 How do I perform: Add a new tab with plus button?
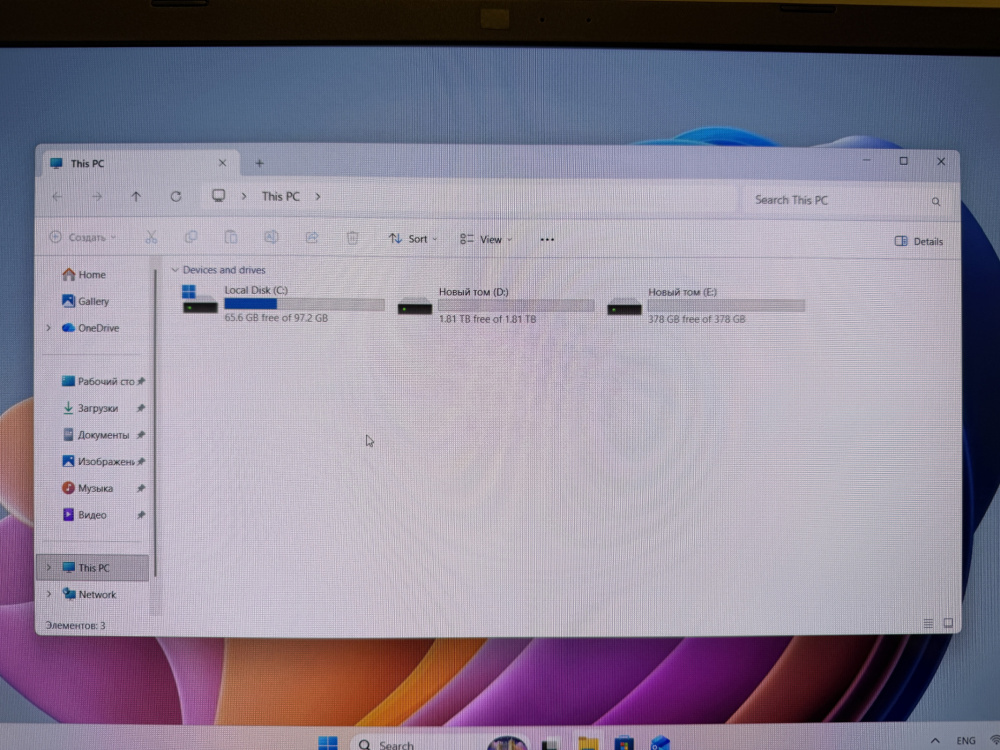259,163
